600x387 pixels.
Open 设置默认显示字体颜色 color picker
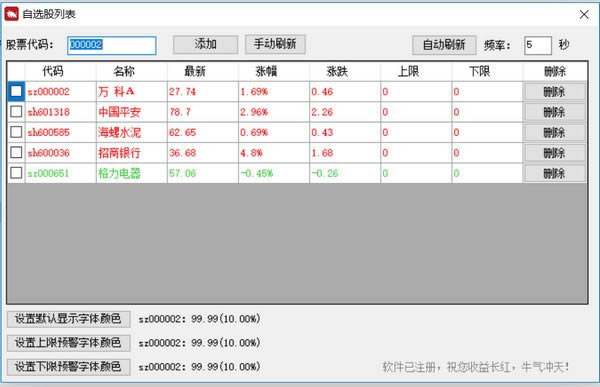coord(68,319)
